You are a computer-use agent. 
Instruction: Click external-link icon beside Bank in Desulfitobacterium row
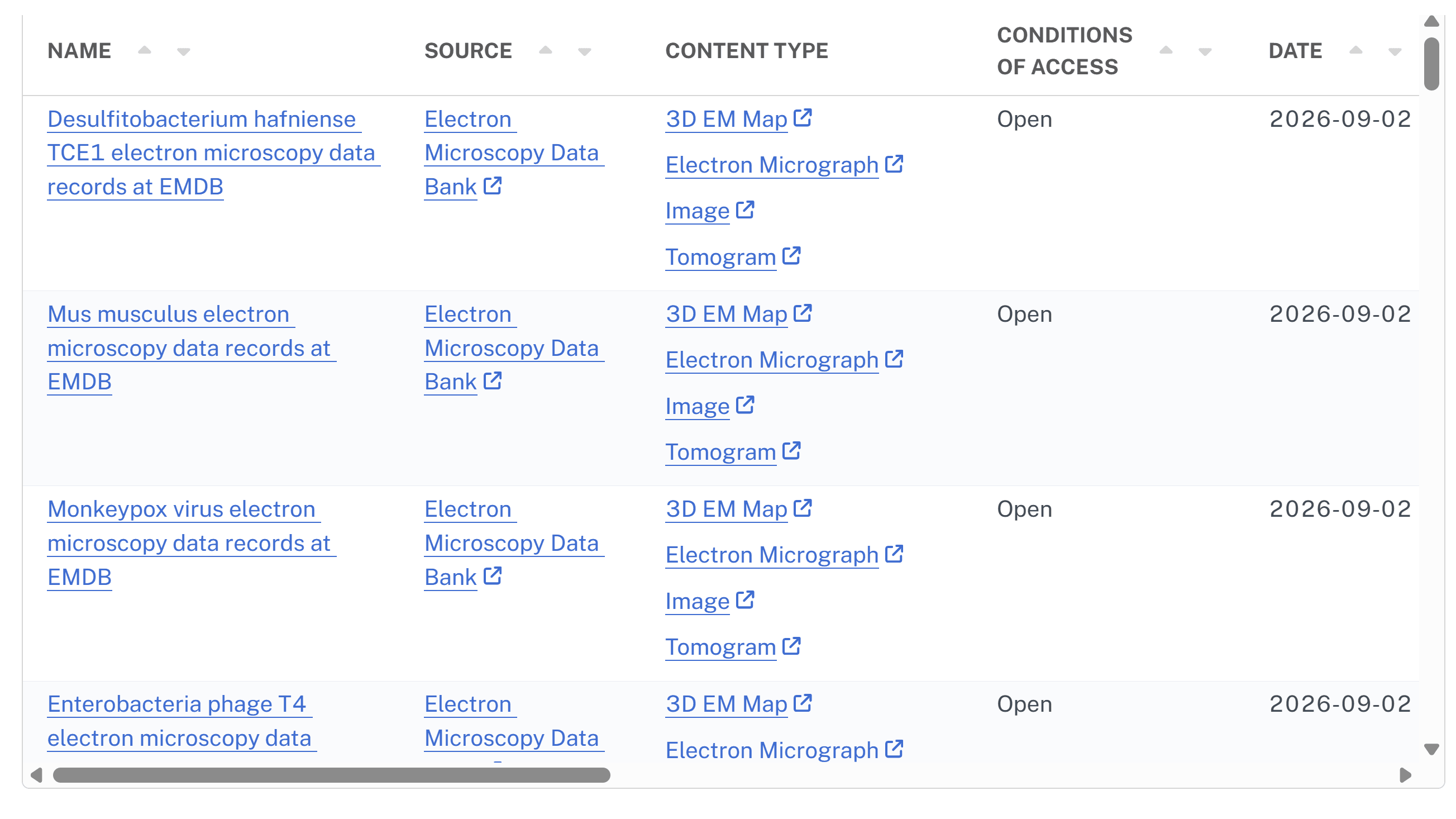[x=492, y=185]
